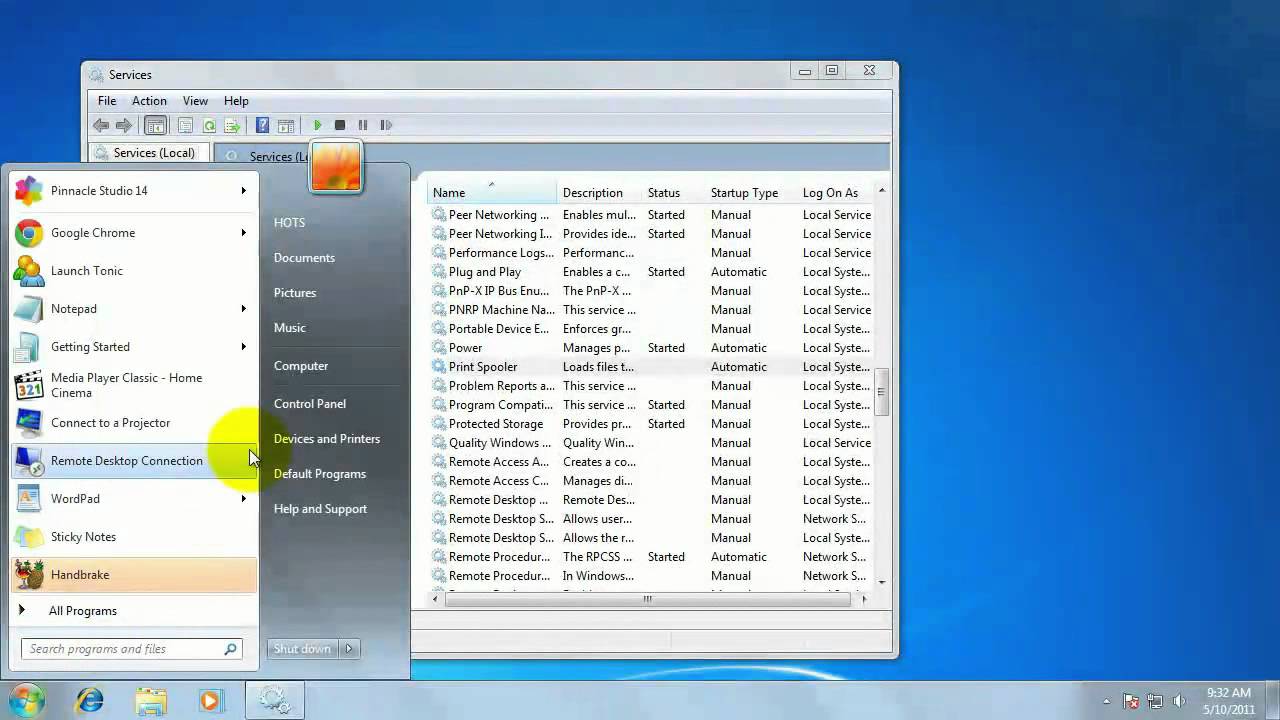Click the Shut down button
The image size is (1280, 720).
303,649
